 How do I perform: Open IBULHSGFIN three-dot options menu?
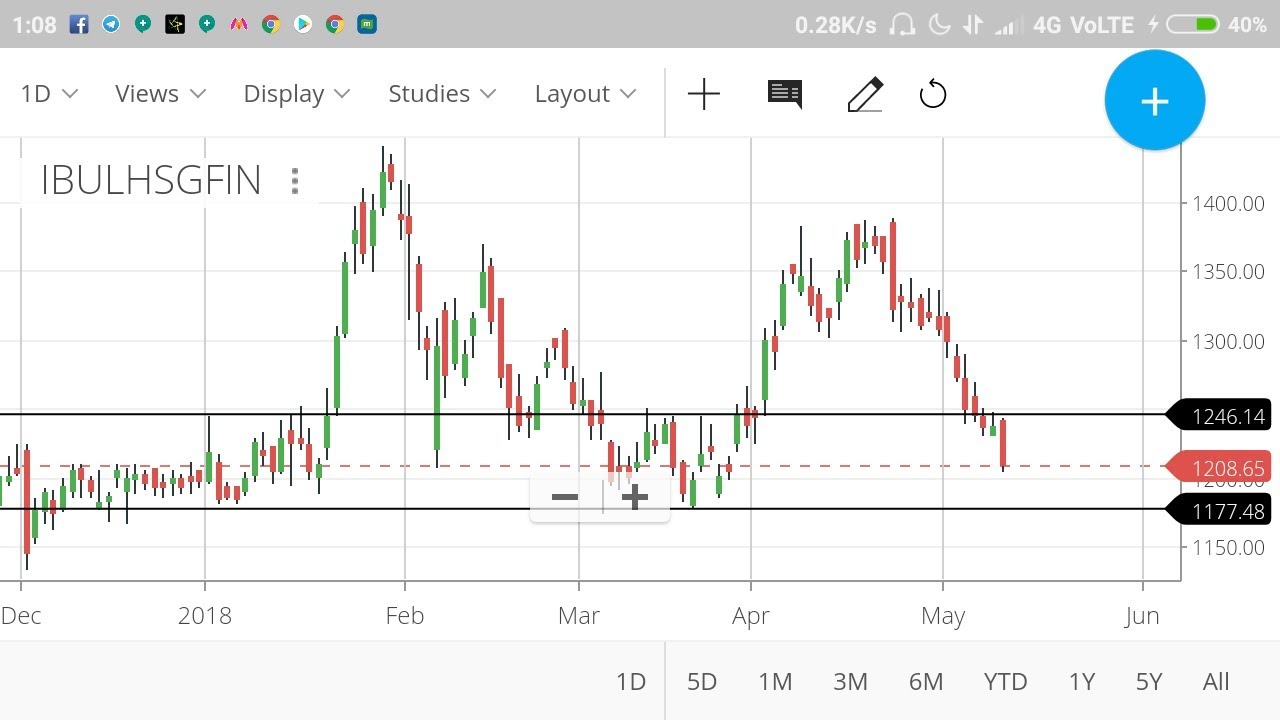tap(295, 181)
